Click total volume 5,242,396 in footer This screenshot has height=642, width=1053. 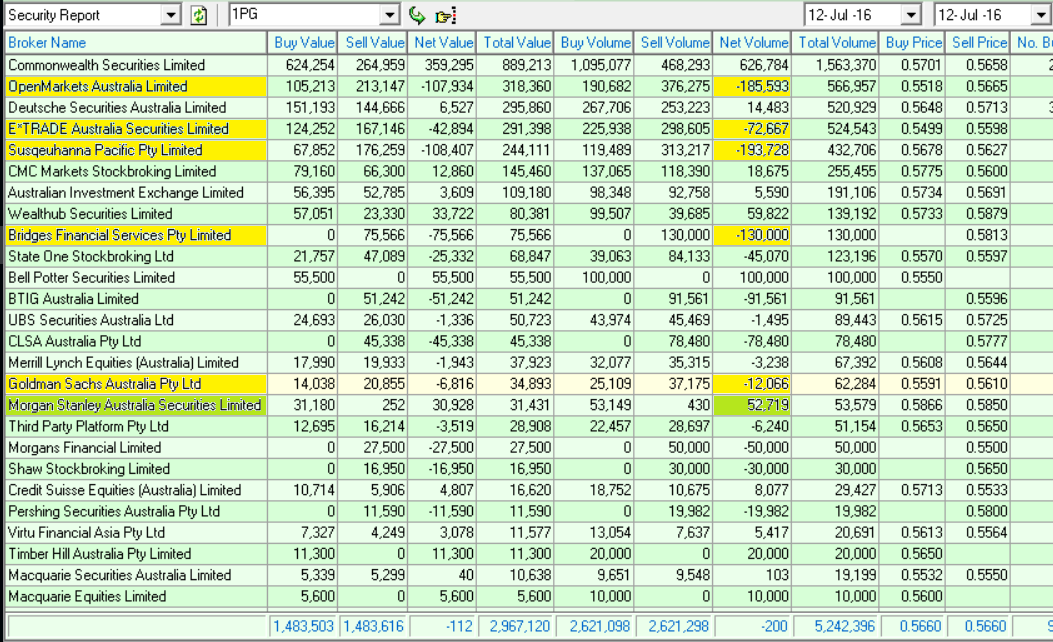click(835, 627)
